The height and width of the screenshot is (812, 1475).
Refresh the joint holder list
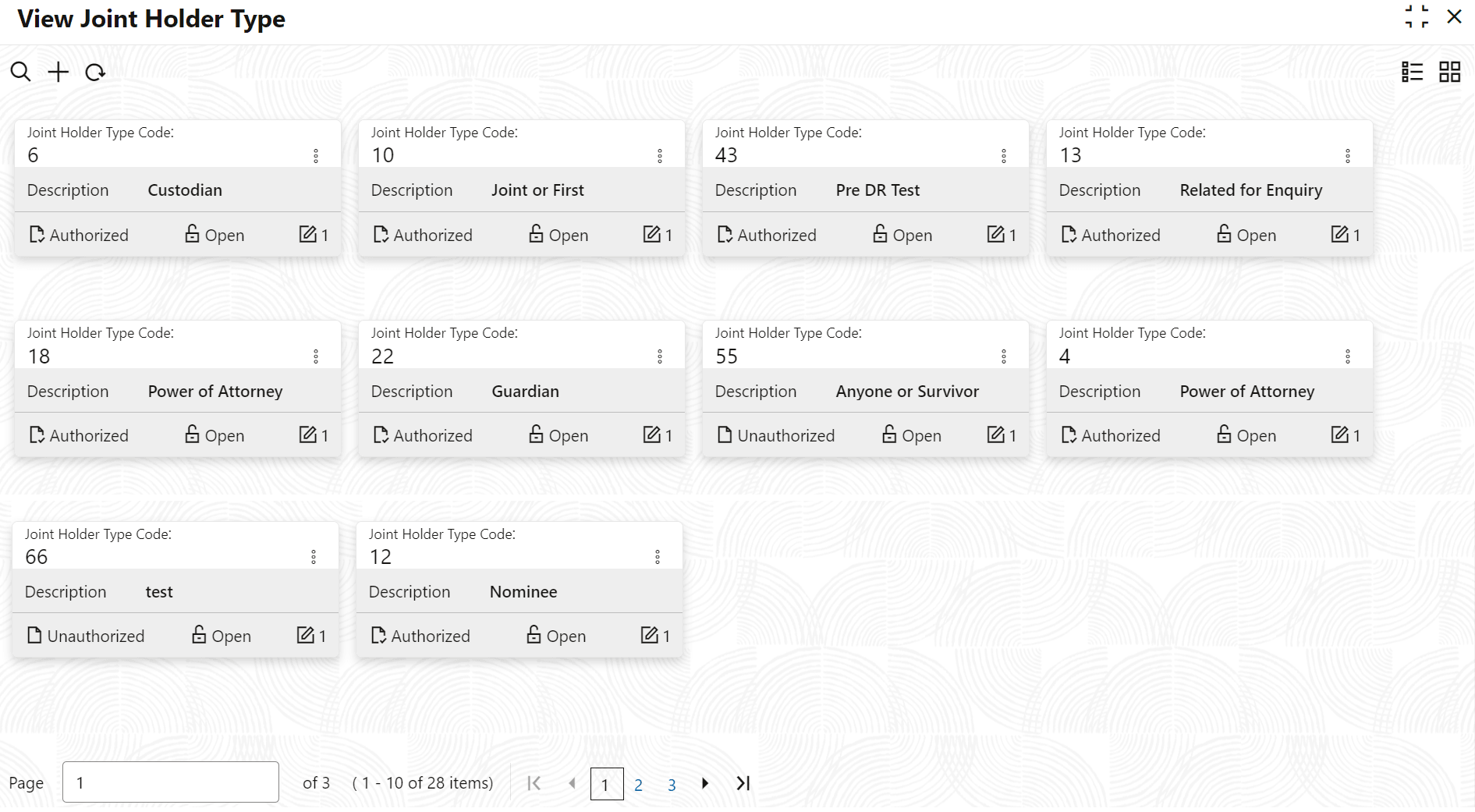(x=95, y=73)
